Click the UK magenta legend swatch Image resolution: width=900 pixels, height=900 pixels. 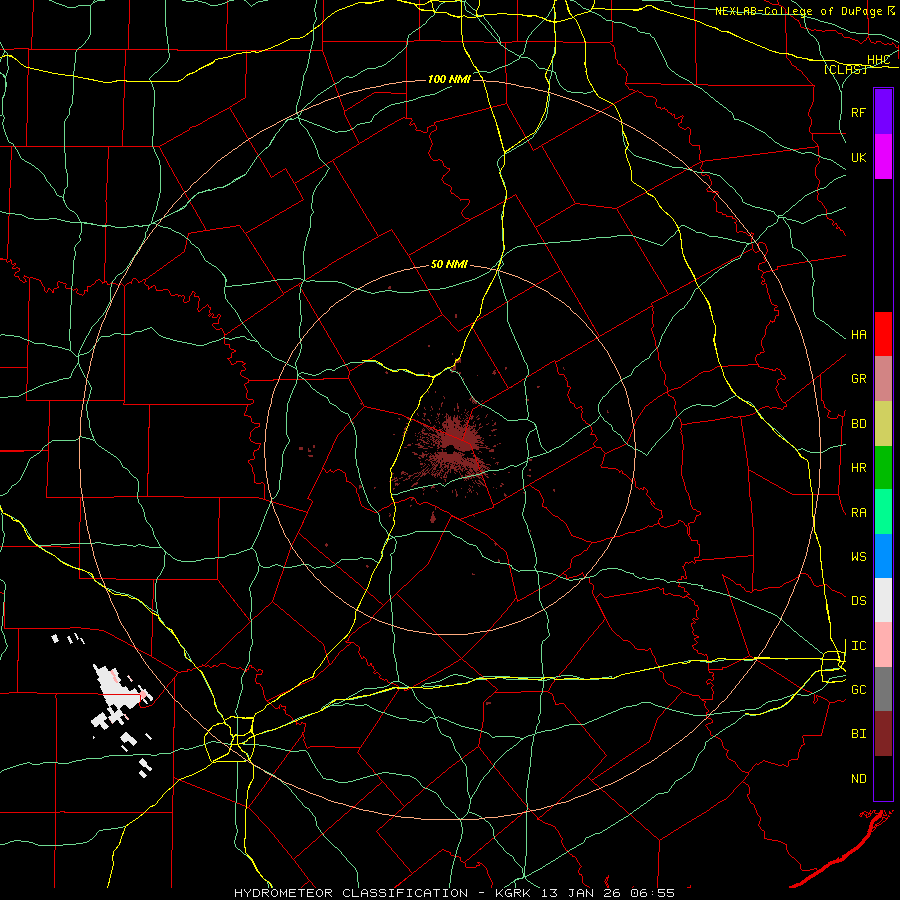[x=883, y=157]
